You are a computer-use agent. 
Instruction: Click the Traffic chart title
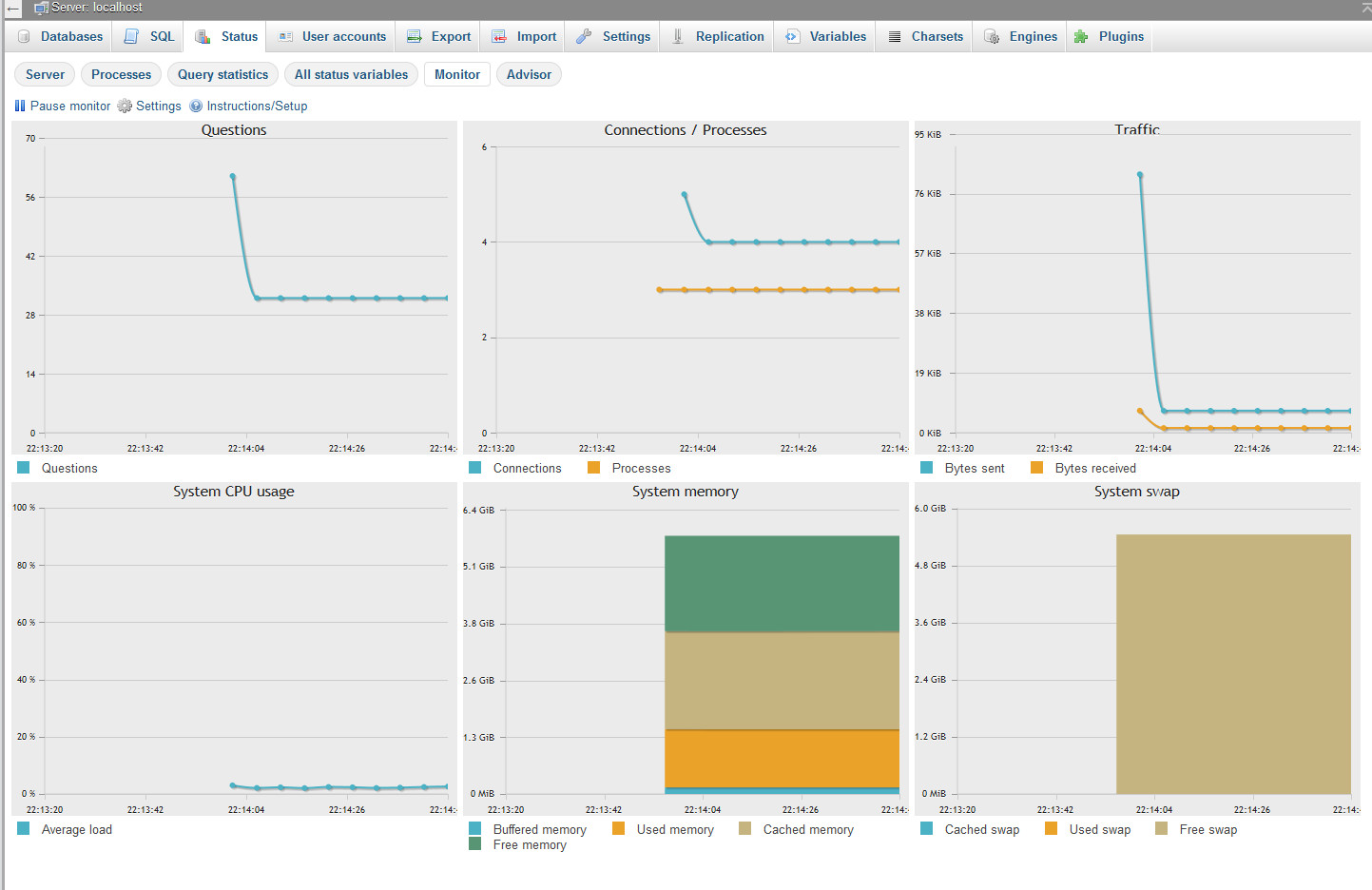pyautogui.click(x=1137, y=129)
